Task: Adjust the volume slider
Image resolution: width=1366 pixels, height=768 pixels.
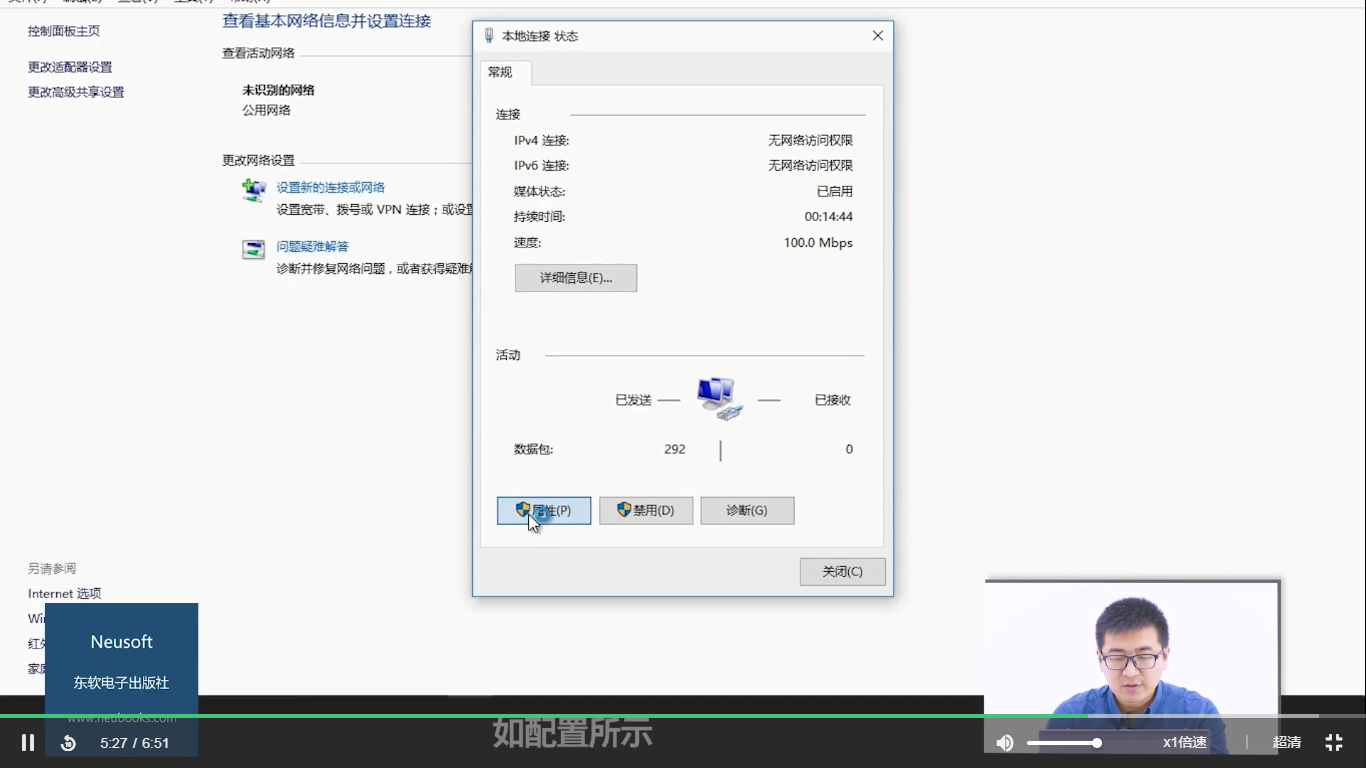Action: [1064, 743]
